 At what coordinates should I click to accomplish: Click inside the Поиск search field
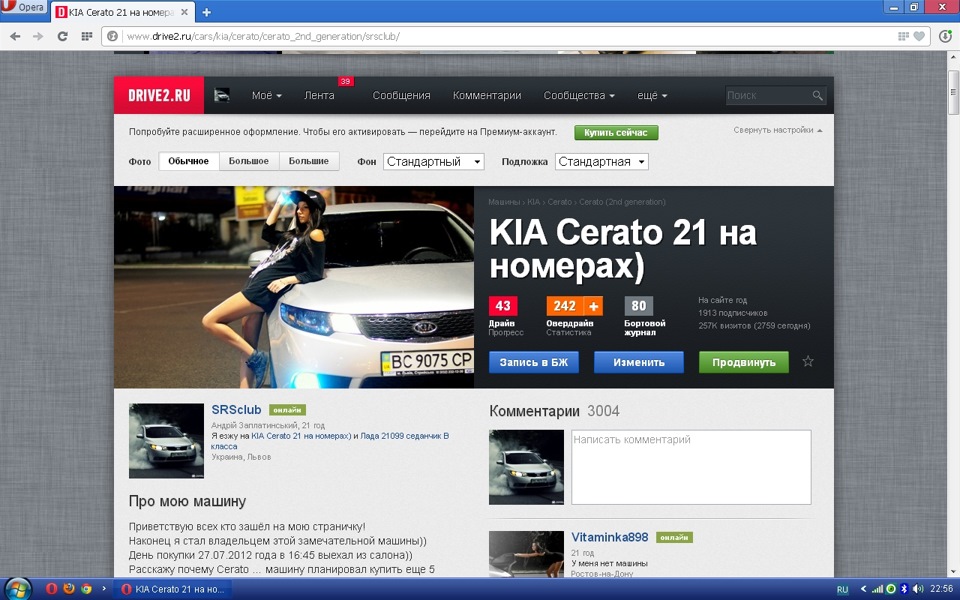tap(768, 96)
